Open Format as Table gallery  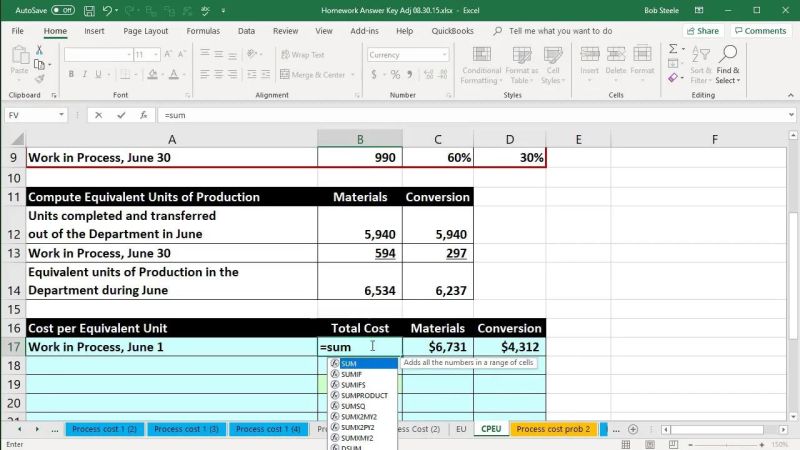(x=521, y=65)
